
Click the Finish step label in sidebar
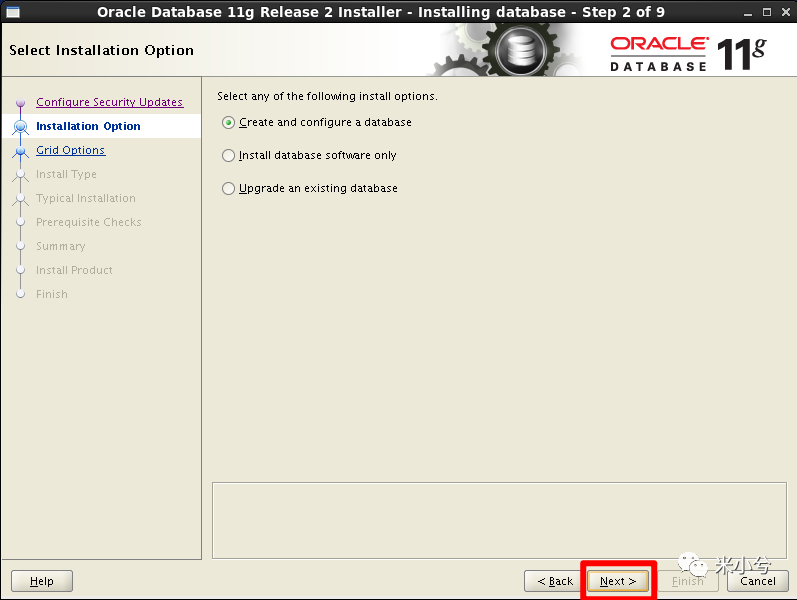(52, 294)
